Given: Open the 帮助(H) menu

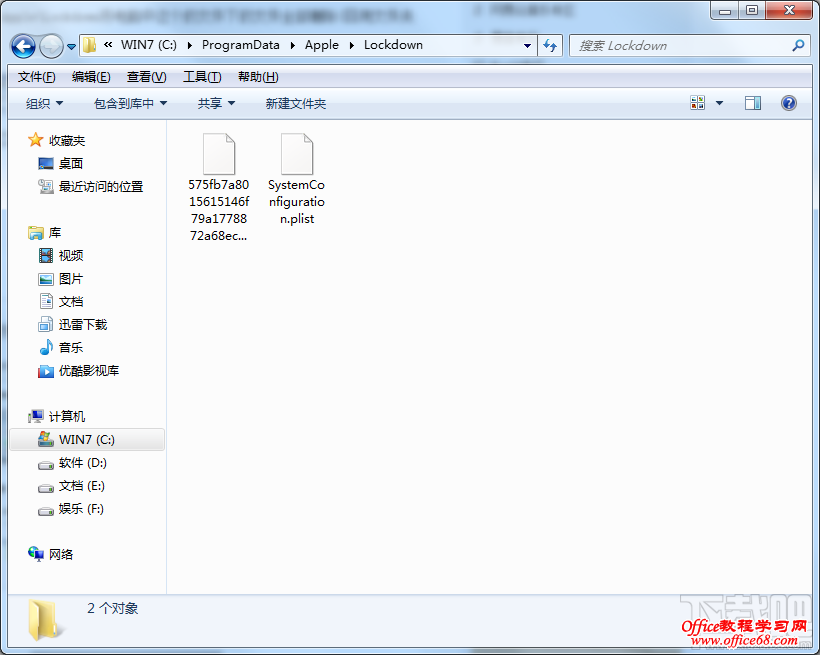Looking at the screenshot, I should point(258,77).
